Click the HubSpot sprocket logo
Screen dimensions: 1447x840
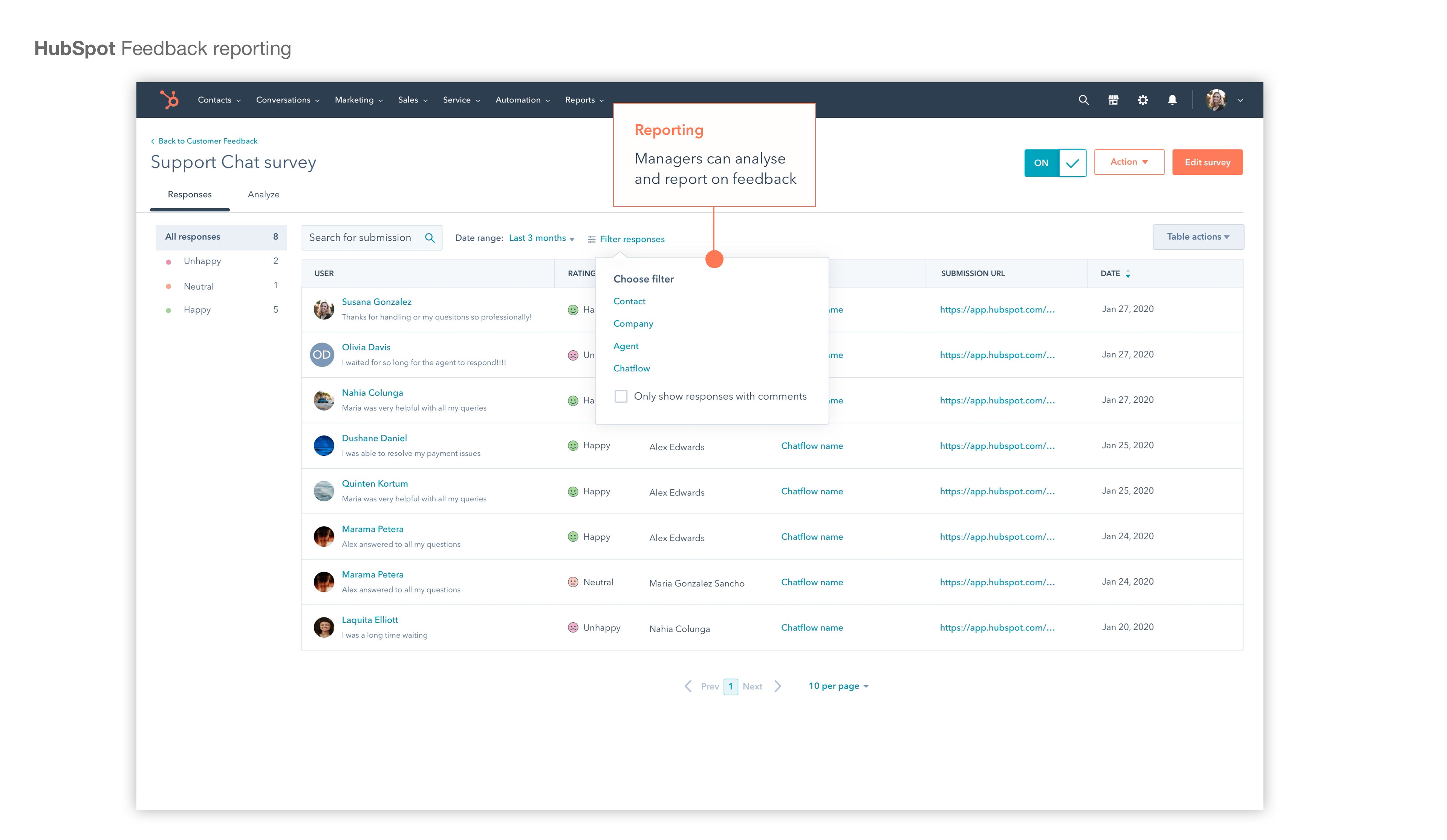[x=170, y=100]
